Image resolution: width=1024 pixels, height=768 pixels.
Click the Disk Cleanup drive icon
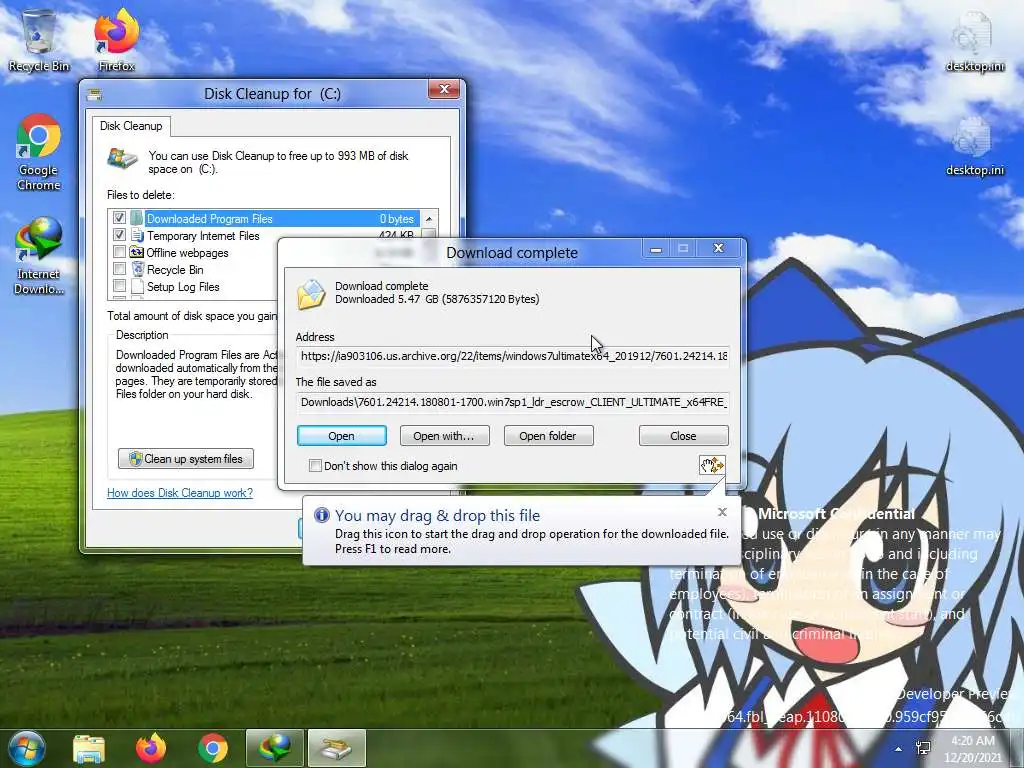pos(122,159)
